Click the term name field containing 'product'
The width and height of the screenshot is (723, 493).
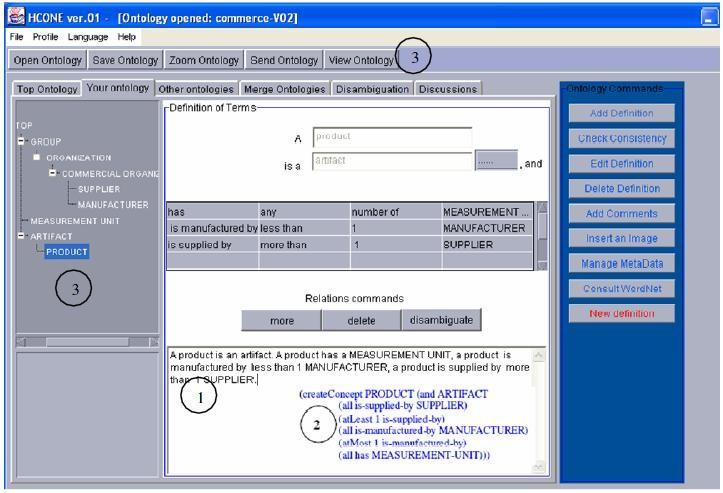pos(392,137)
